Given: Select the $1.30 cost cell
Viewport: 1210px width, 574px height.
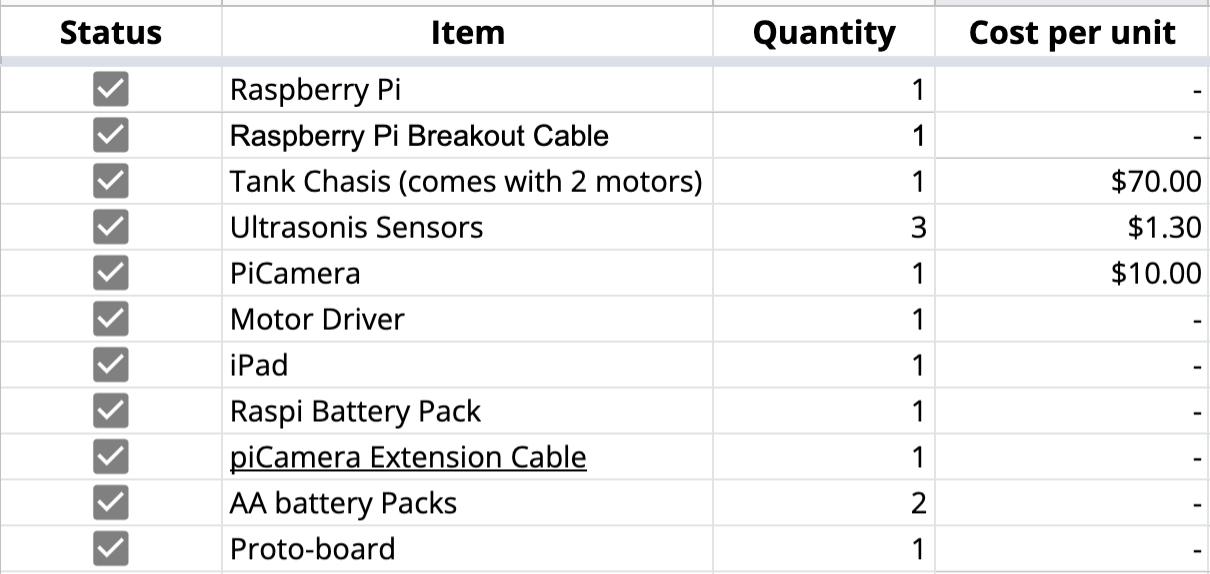Looking at the screenshot, I should coord(1073,227).
